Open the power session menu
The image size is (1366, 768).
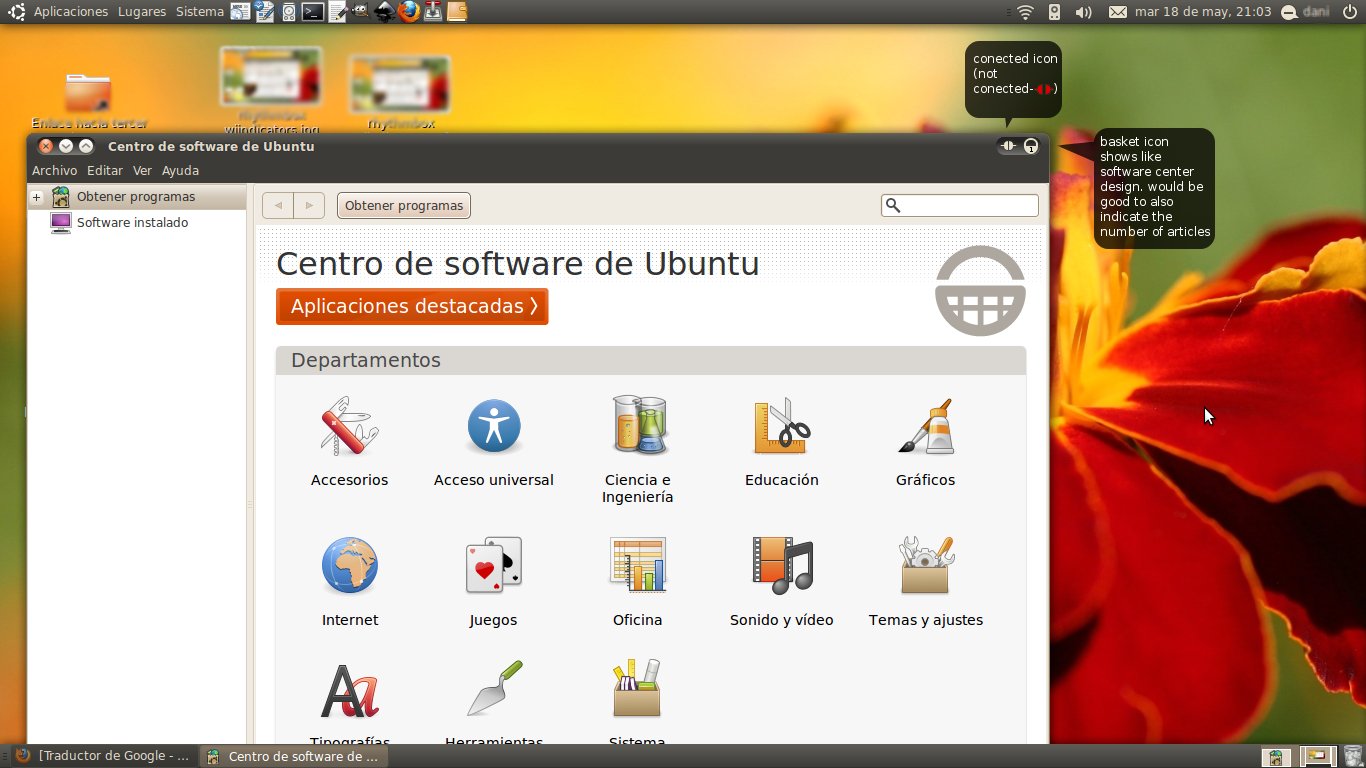(x=1350, y=12)
